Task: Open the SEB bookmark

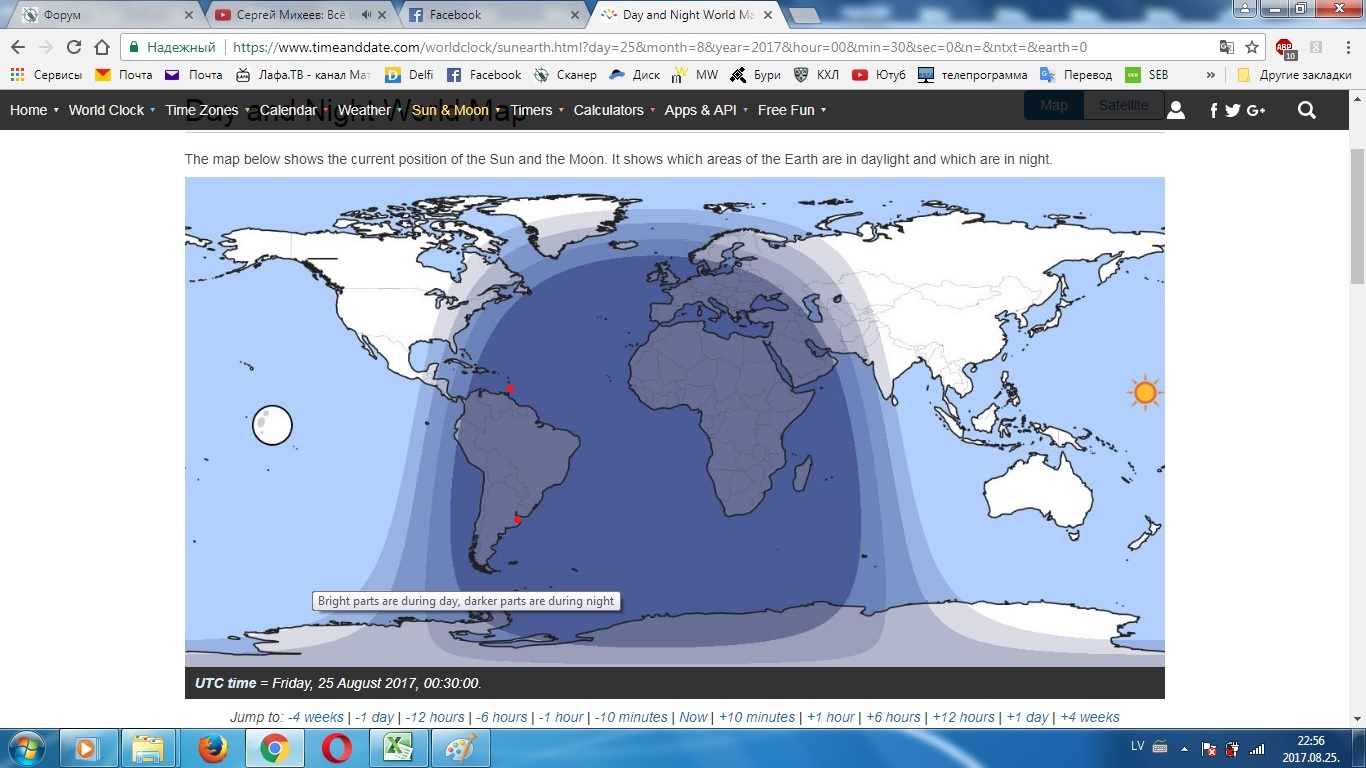Action: (1147, 75)
